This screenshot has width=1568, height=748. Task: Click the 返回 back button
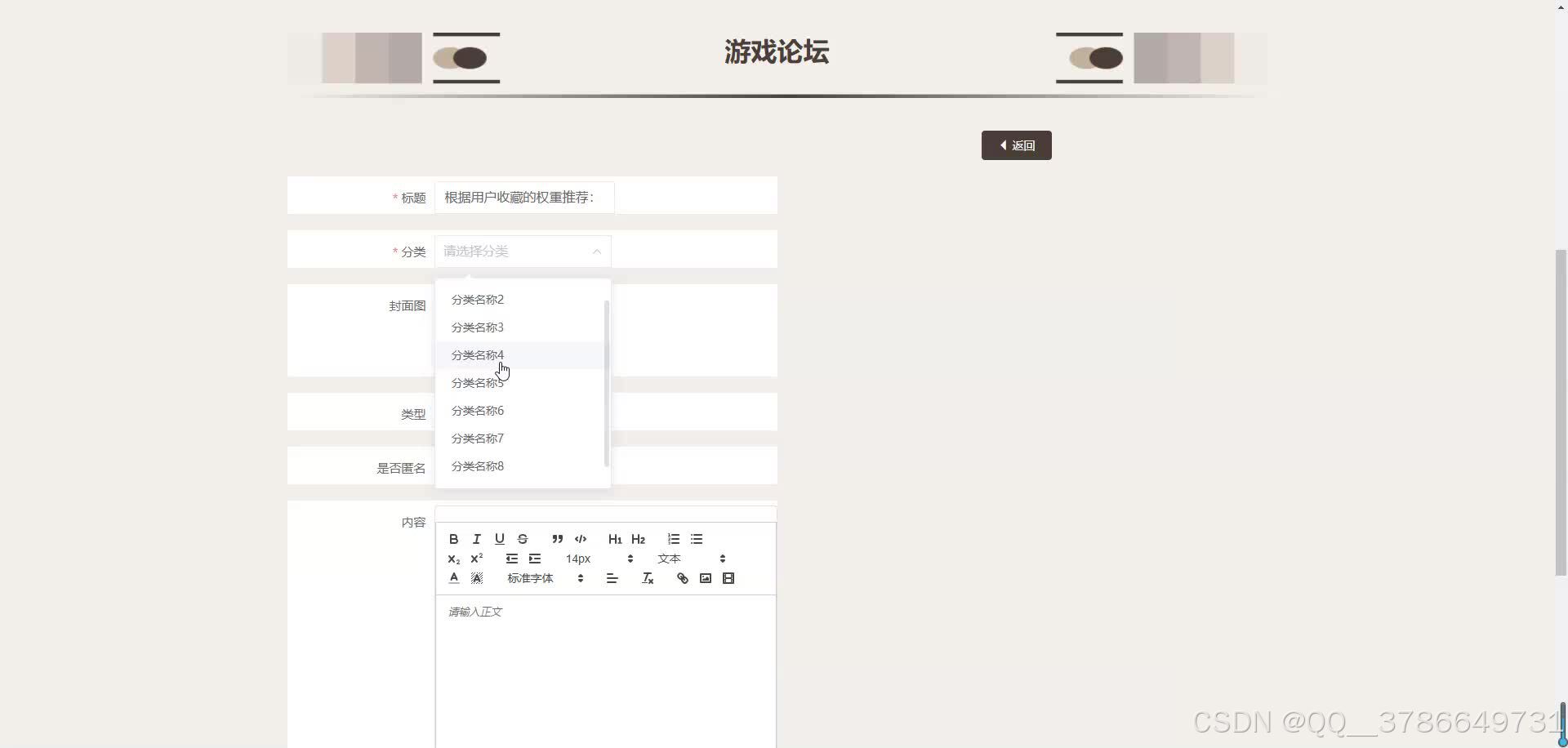click(1015, 145)
